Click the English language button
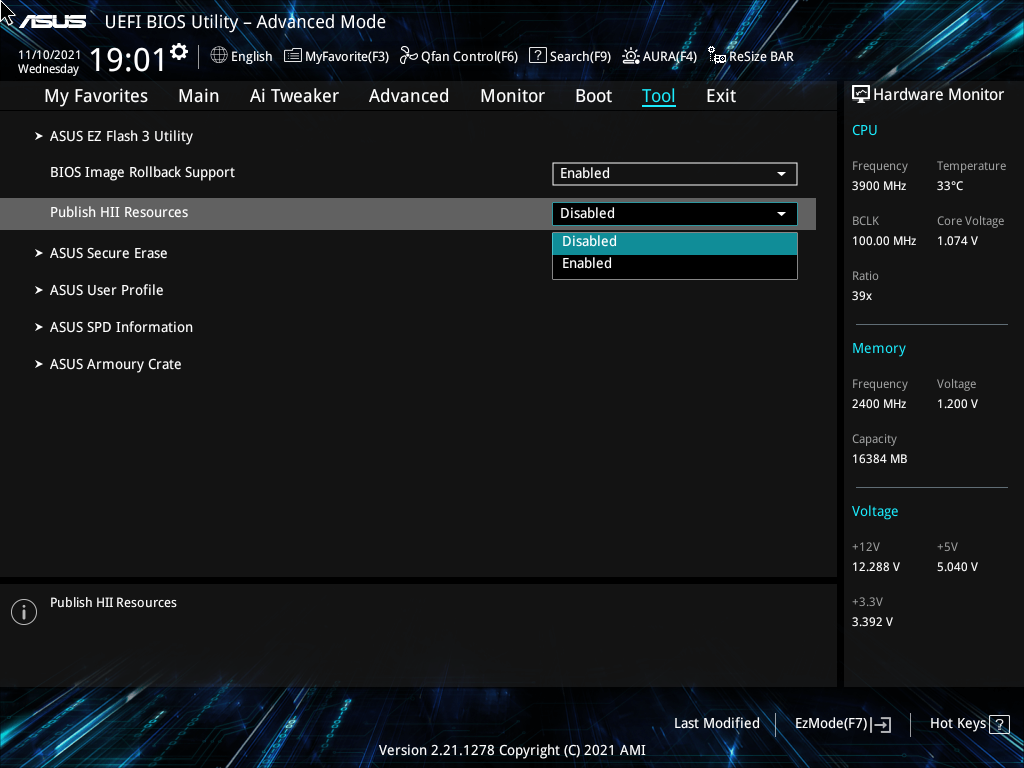This screenshot has height=768, width=1024. pos(251,56)
